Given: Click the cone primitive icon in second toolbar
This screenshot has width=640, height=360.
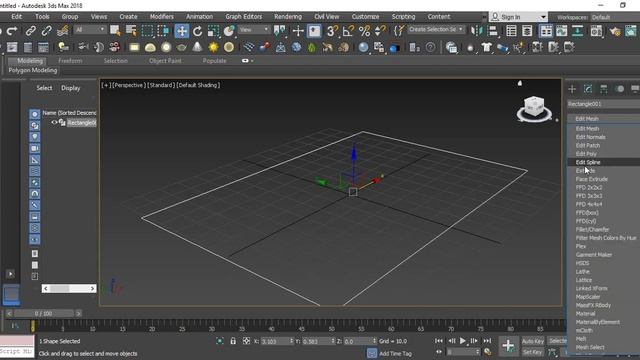Looking at the screenshot, I should [197, 47].
